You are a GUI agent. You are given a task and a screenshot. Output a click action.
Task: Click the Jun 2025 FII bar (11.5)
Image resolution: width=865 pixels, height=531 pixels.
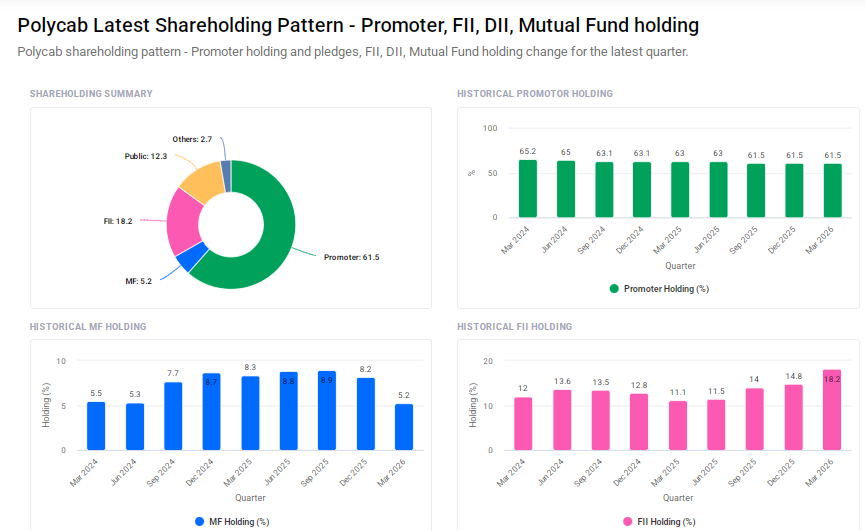pos(716,425)
